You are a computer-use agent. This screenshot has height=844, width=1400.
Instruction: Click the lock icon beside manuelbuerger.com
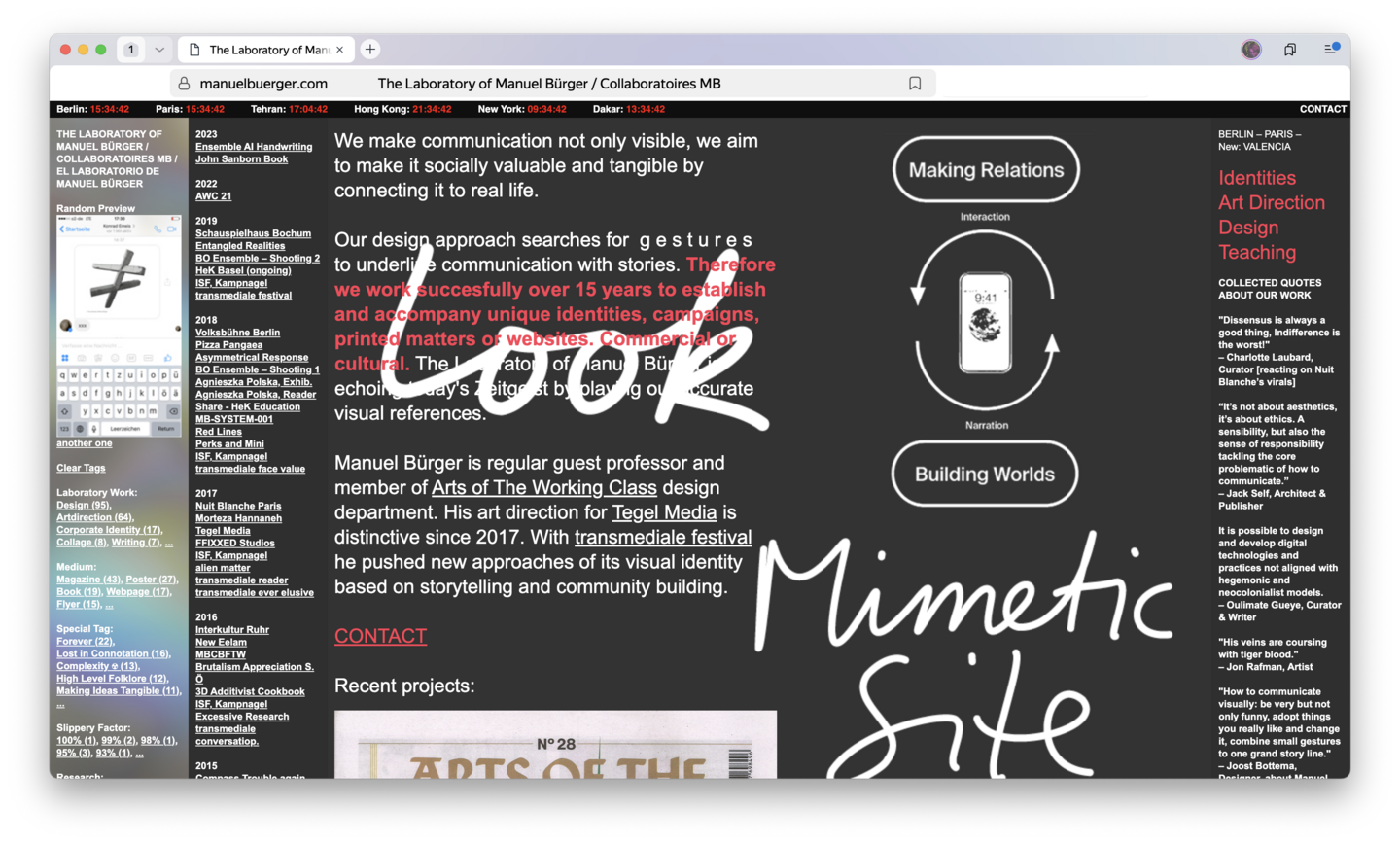(184, 84)
